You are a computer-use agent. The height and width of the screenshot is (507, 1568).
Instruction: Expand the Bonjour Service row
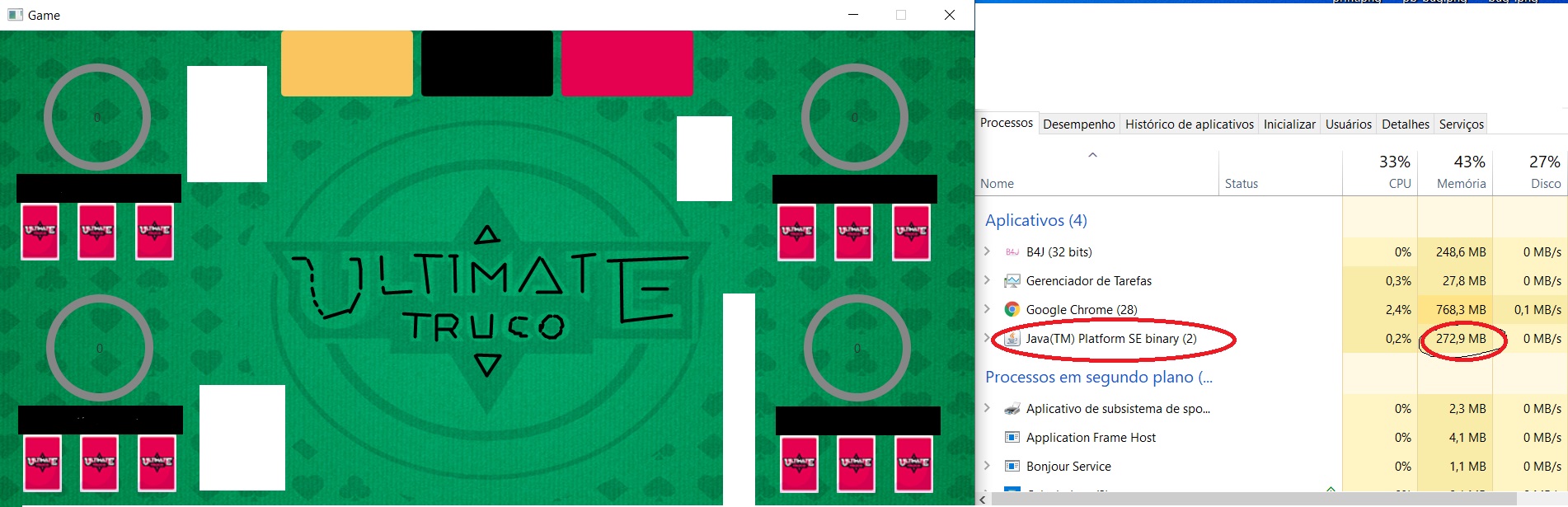coord(987,466)
